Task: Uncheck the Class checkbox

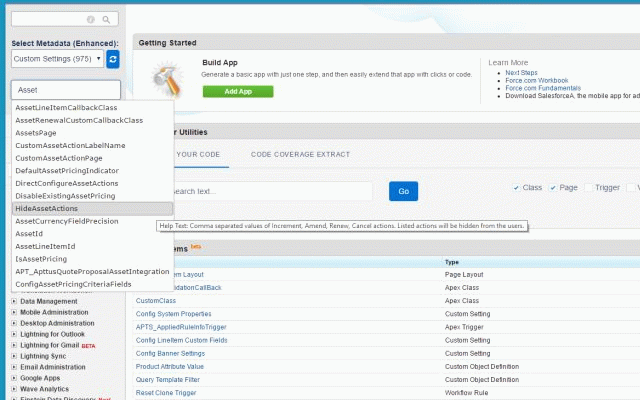Action: (x=517, y=187)
